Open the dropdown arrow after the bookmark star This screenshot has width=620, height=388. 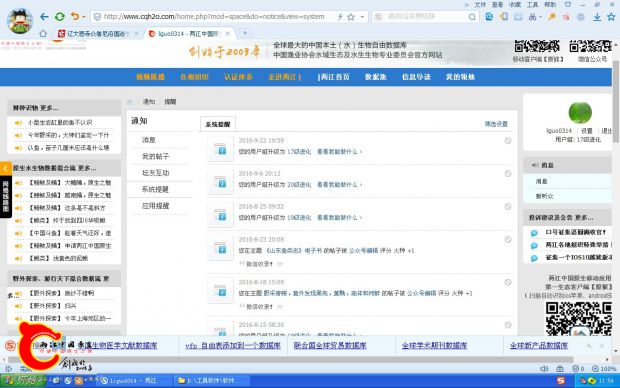pos(362,17)
